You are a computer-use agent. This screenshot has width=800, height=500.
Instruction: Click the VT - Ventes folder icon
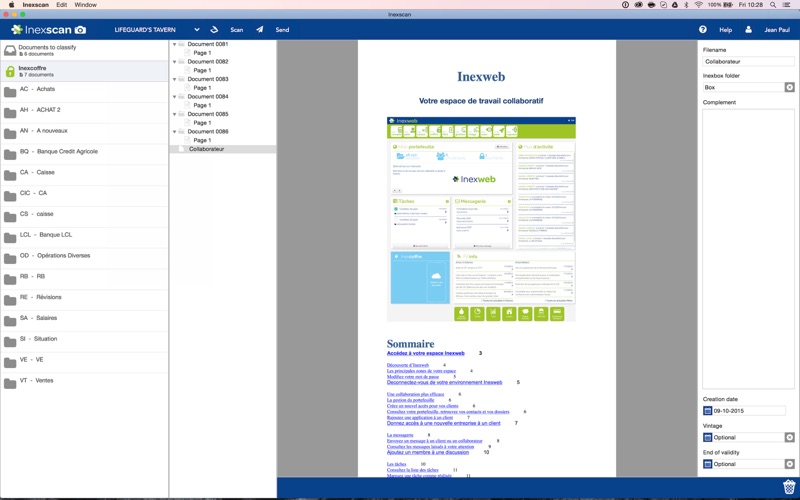click(10, 384)
